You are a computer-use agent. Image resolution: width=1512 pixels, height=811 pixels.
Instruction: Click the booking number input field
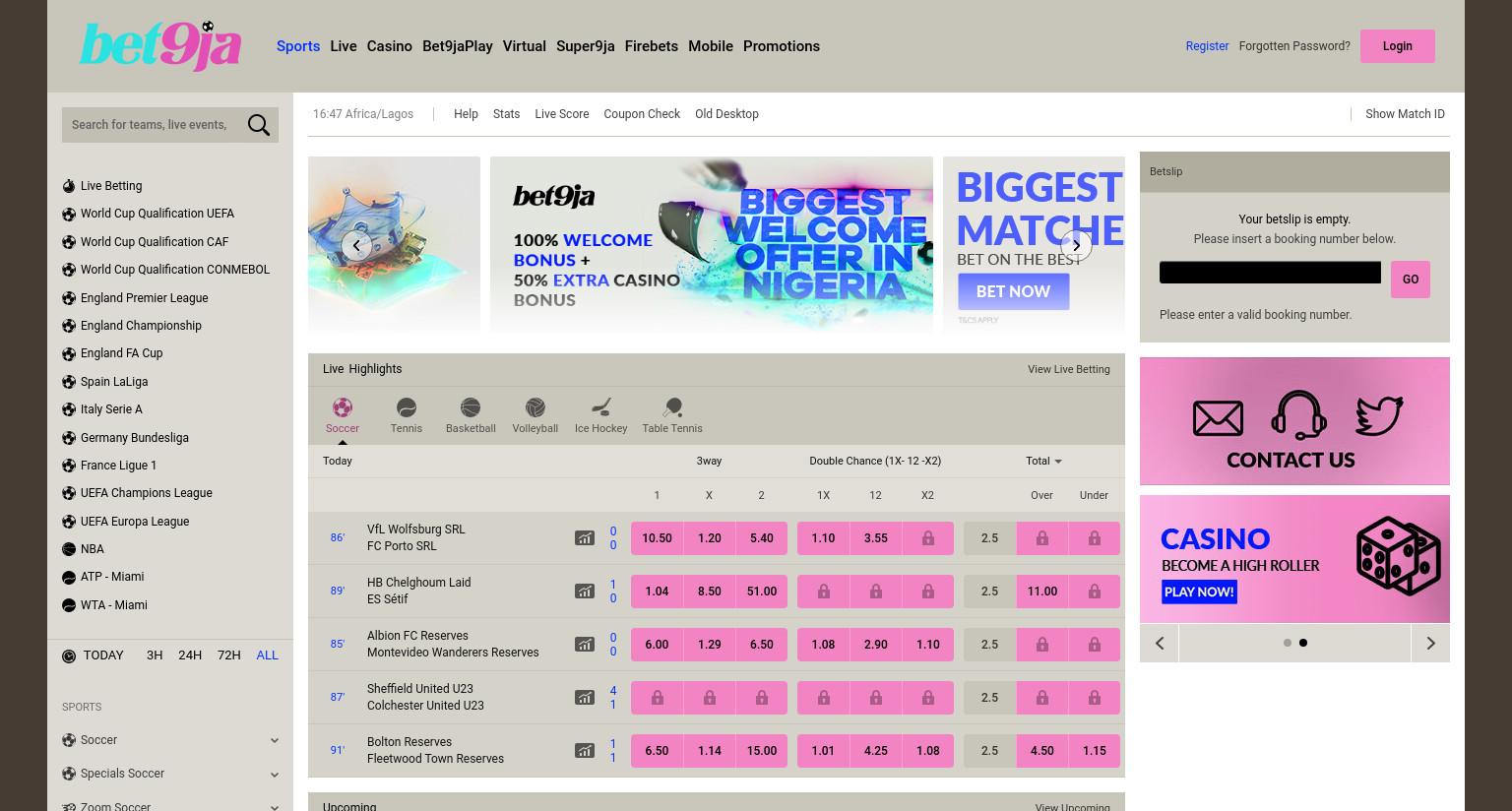[x=1270, y=273]
